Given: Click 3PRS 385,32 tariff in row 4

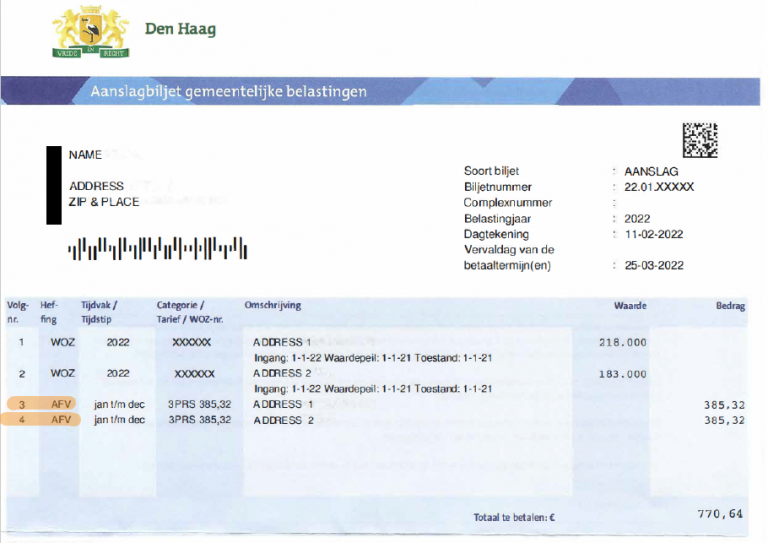Looking at the screenshot, I should (199, 420).
